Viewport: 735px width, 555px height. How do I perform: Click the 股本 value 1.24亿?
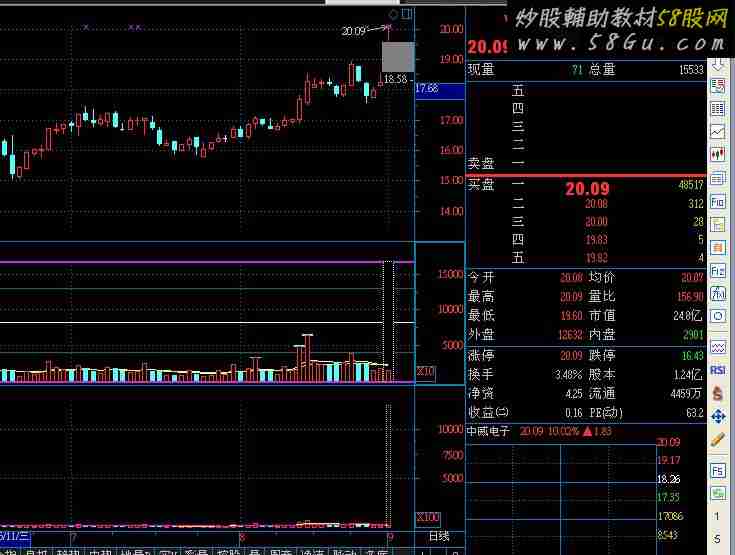point(688,375)
